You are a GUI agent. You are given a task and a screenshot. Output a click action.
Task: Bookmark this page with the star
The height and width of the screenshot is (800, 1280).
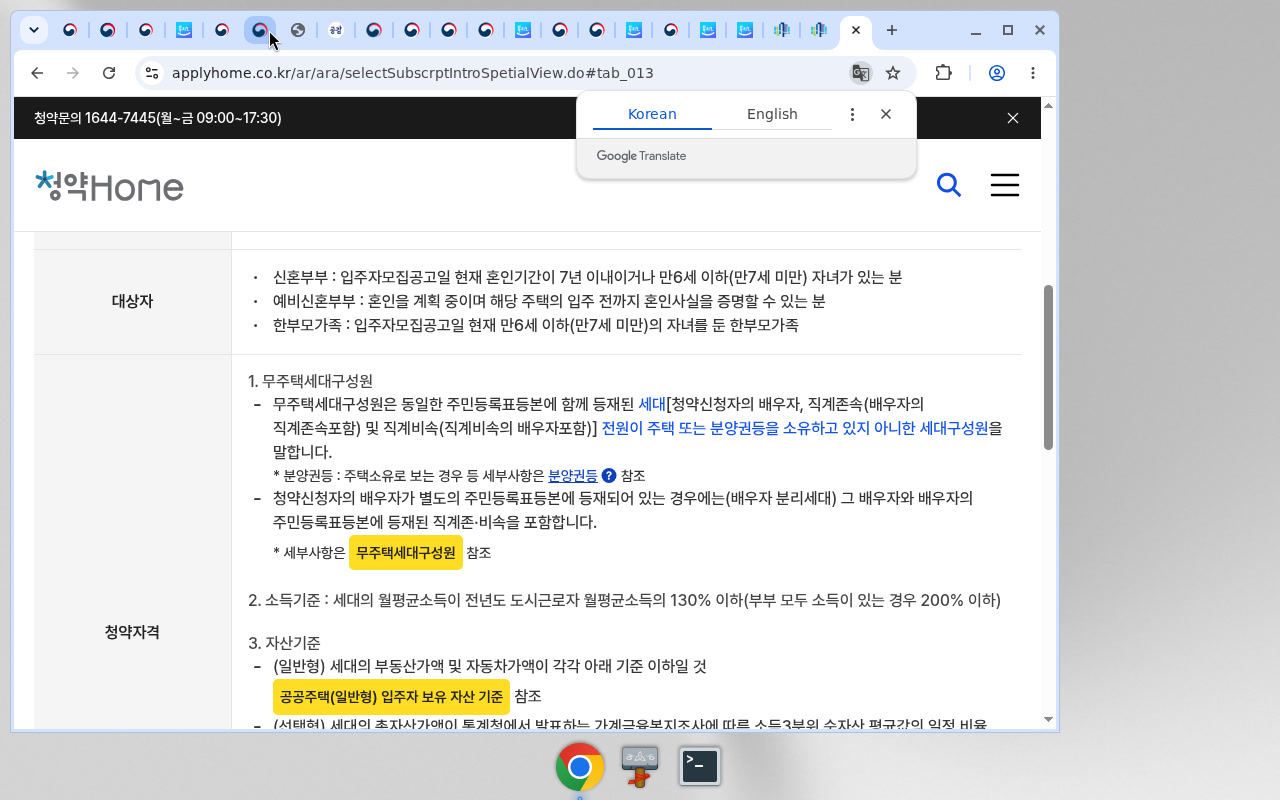[x=893, y=73]
